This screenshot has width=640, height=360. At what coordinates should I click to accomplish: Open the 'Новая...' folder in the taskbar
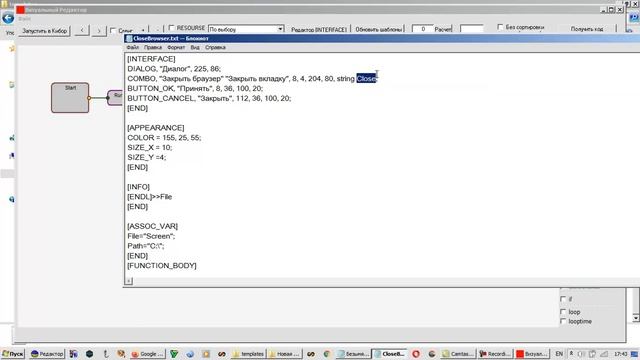[x=284, y=354]
